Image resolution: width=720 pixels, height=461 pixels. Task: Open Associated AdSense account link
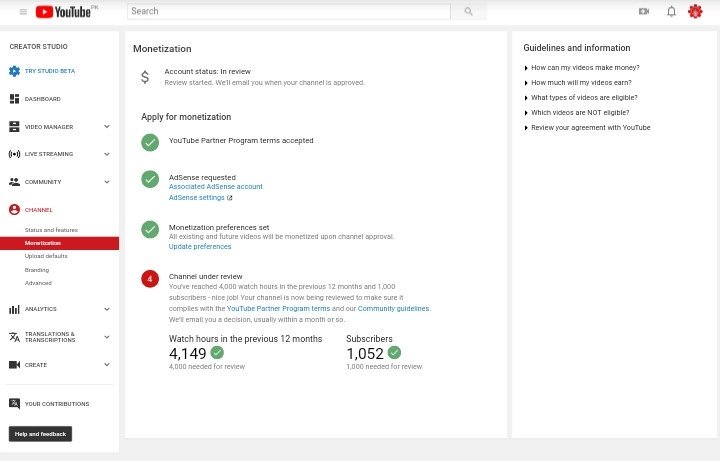[x=216, y=187]
